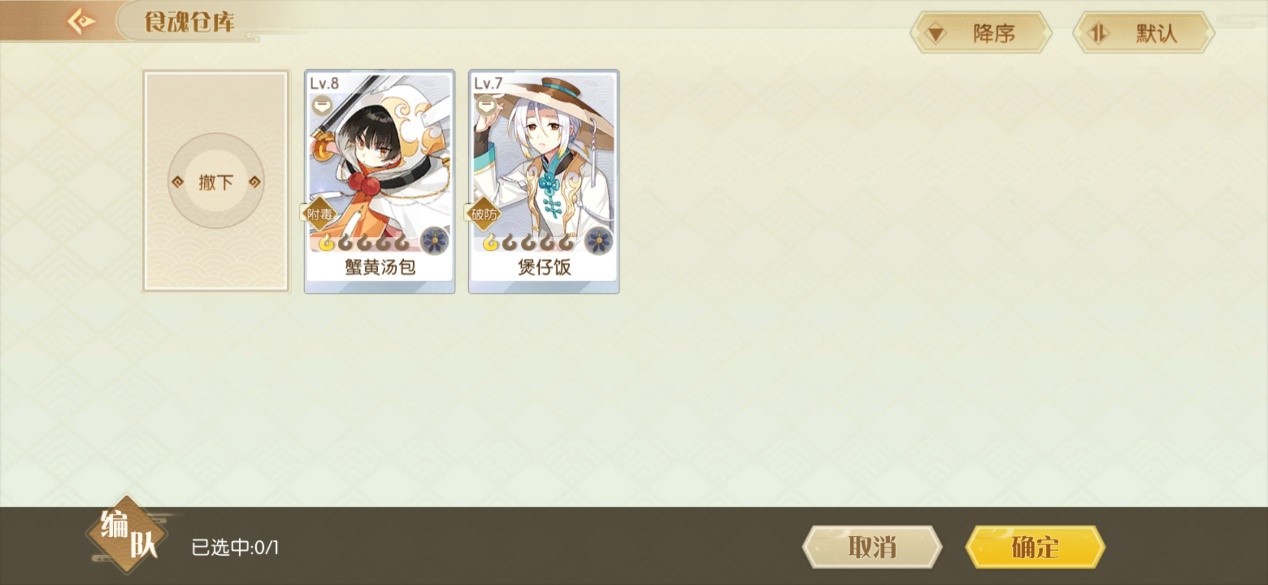Tap 撤下 to remove the member
This screenshot has width=1268, height=585.
[x=216, y=181]
